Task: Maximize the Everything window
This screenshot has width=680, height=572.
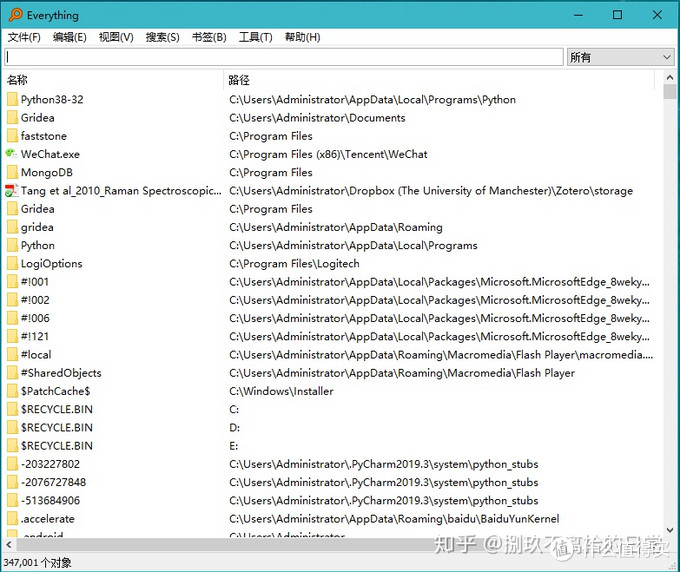Action: [617, 15]
